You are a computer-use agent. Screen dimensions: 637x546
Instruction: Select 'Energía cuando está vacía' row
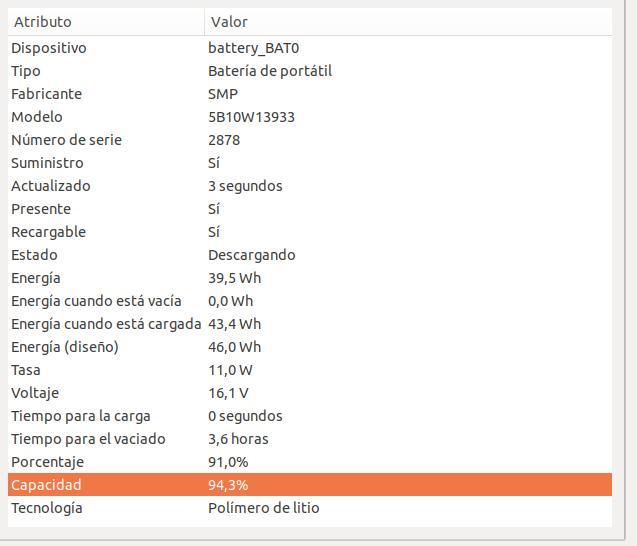coord(310,301)
